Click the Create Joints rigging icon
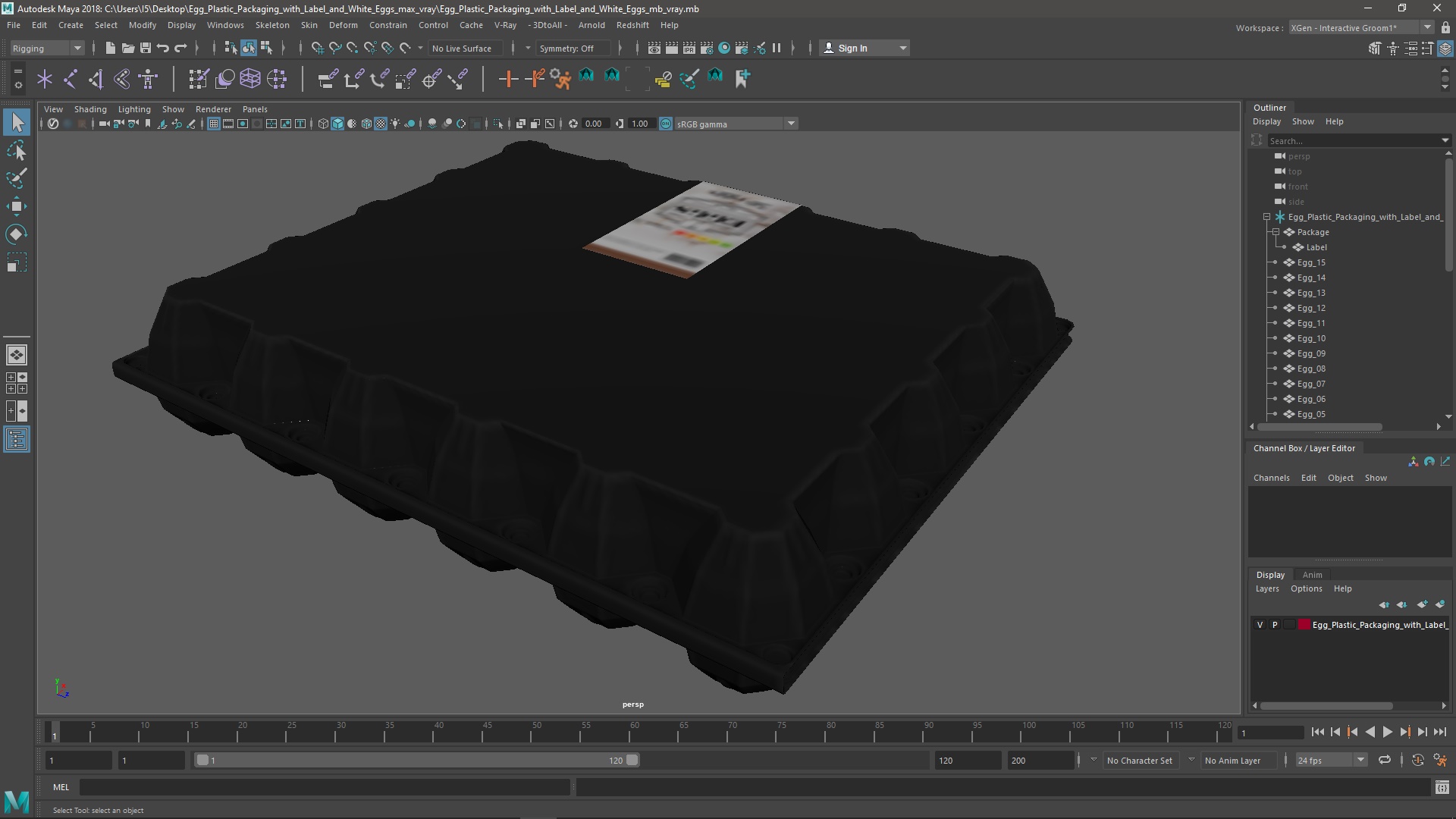The height and width of the screenshot is (819, 1456). pyautogui.click(x=70, y=79)
